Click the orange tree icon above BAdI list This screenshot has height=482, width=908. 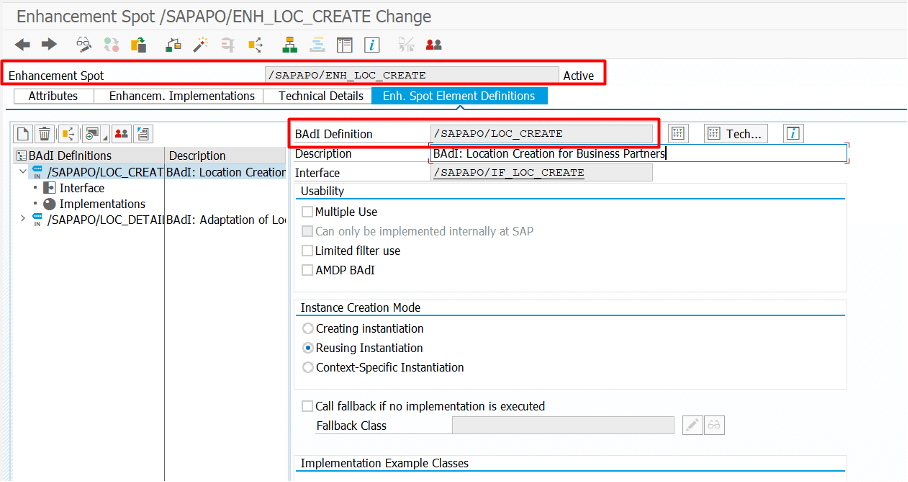tap(68, 134)
